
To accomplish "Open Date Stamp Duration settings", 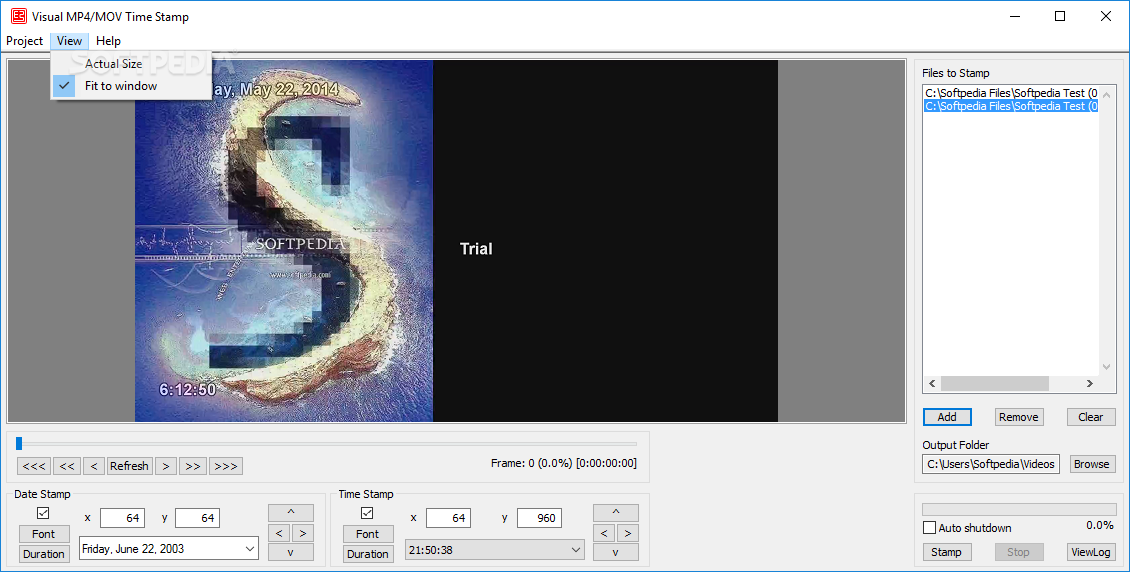I will click(43, 554).
